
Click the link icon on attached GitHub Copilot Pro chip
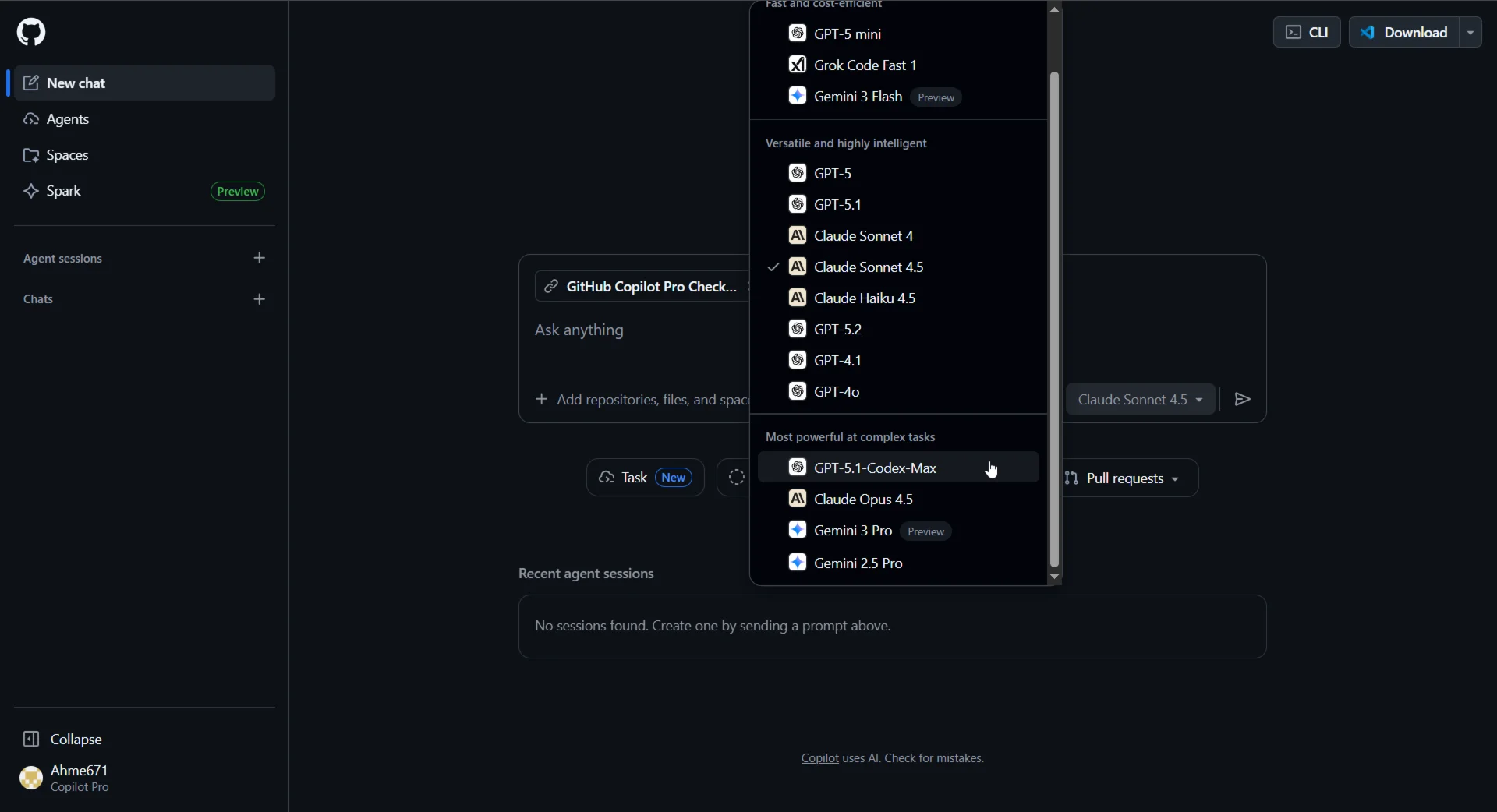click(551, 287)
